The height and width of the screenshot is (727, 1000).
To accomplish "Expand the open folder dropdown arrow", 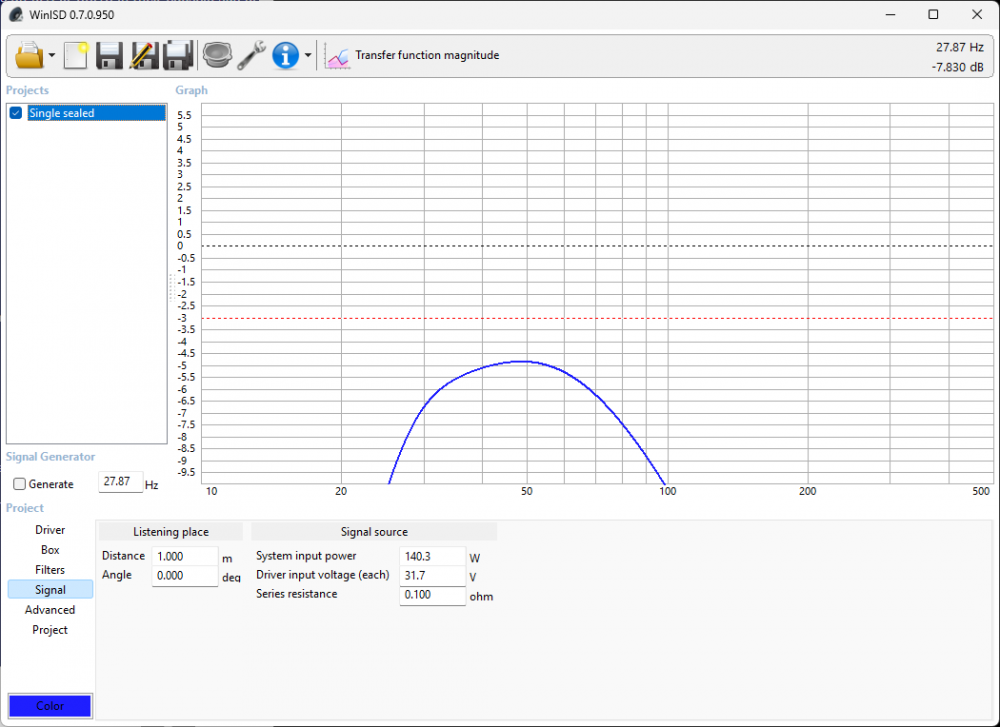I will (51, 56).
